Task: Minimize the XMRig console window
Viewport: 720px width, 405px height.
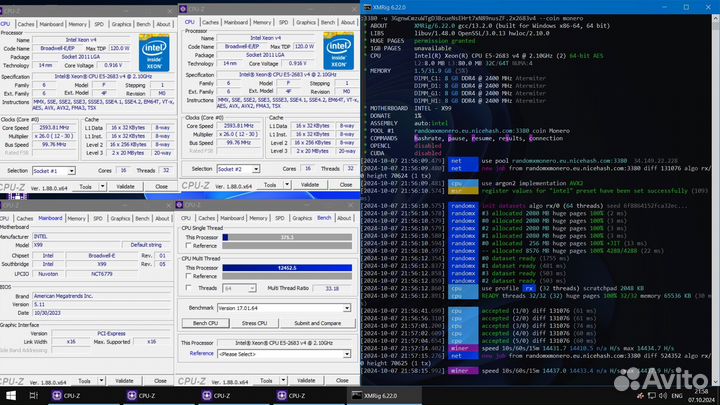Action: click(x=664, y=7)
